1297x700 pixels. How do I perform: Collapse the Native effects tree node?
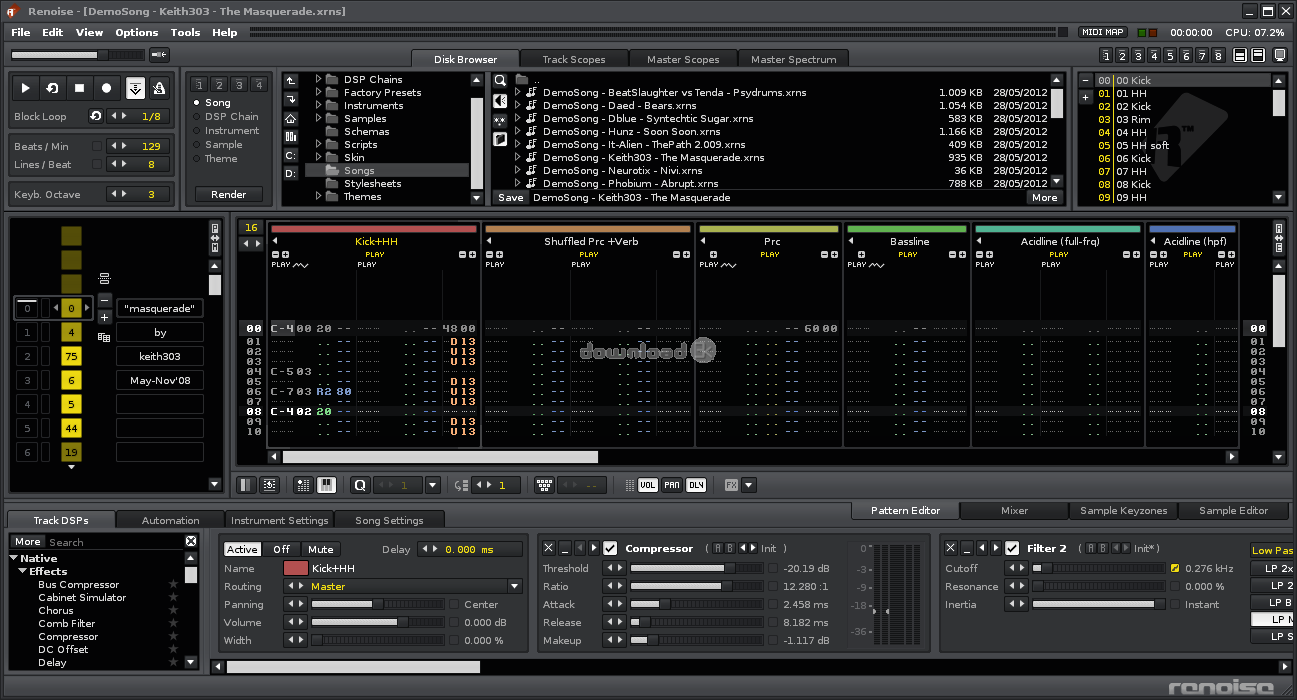pyautogui.click(x=14, y=558)
